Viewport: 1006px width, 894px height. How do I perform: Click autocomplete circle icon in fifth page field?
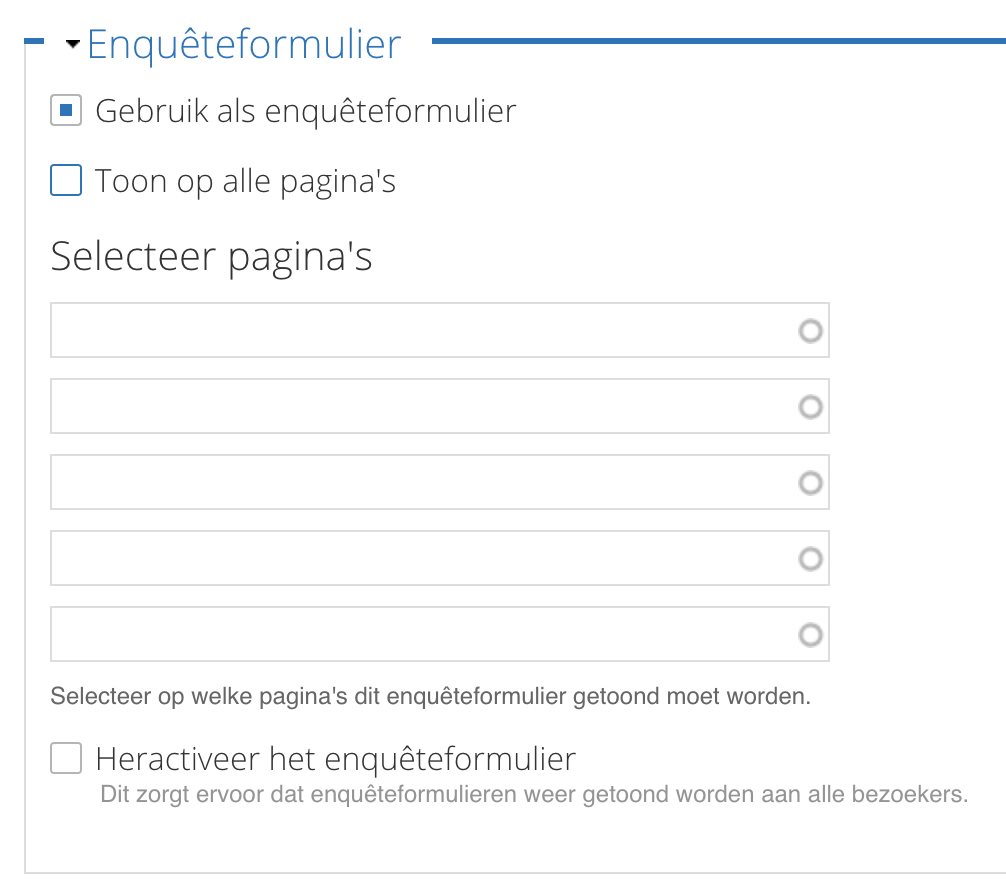811,635
